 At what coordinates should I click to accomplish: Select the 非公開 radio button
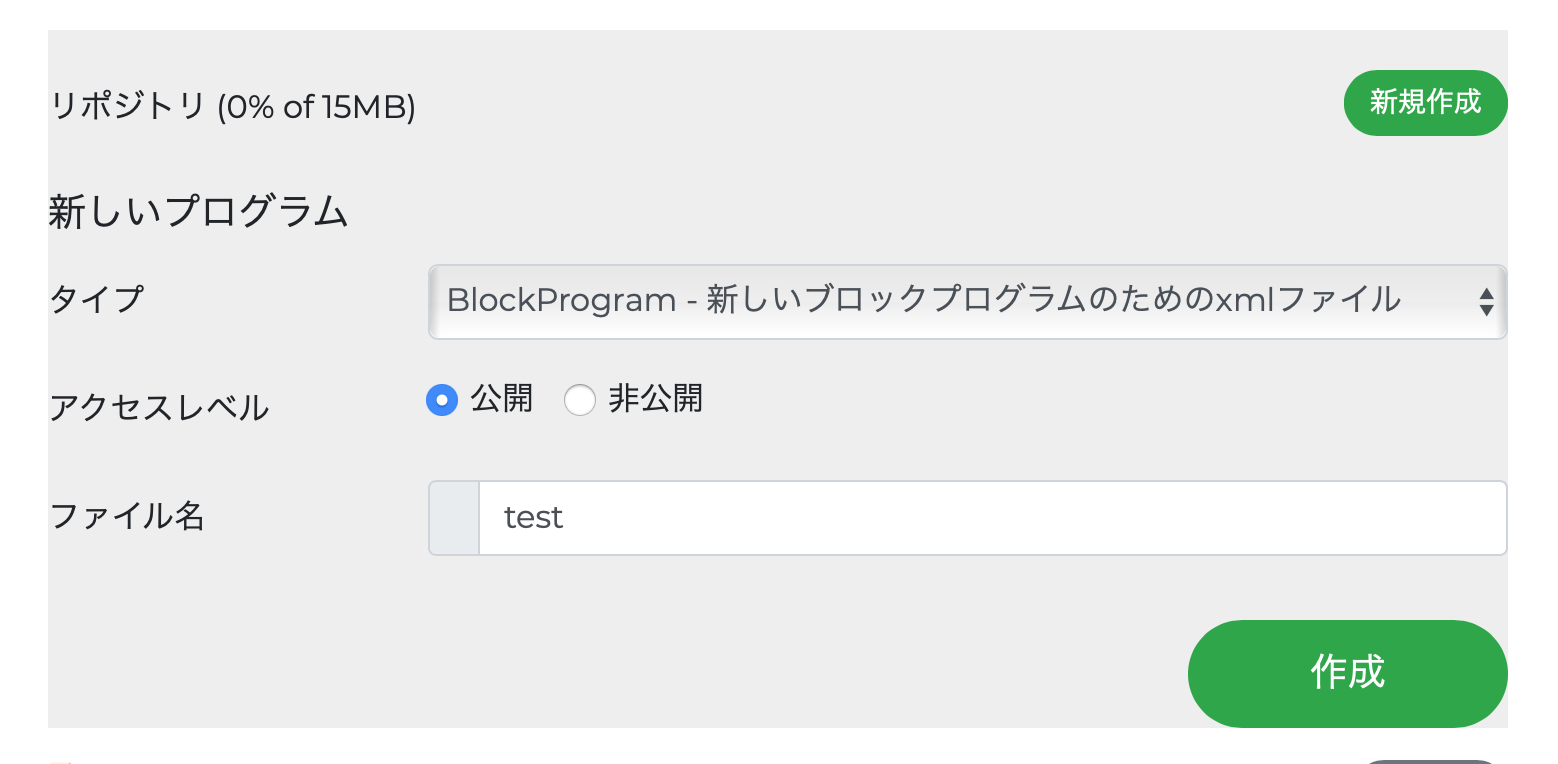[x=580, y=401]
